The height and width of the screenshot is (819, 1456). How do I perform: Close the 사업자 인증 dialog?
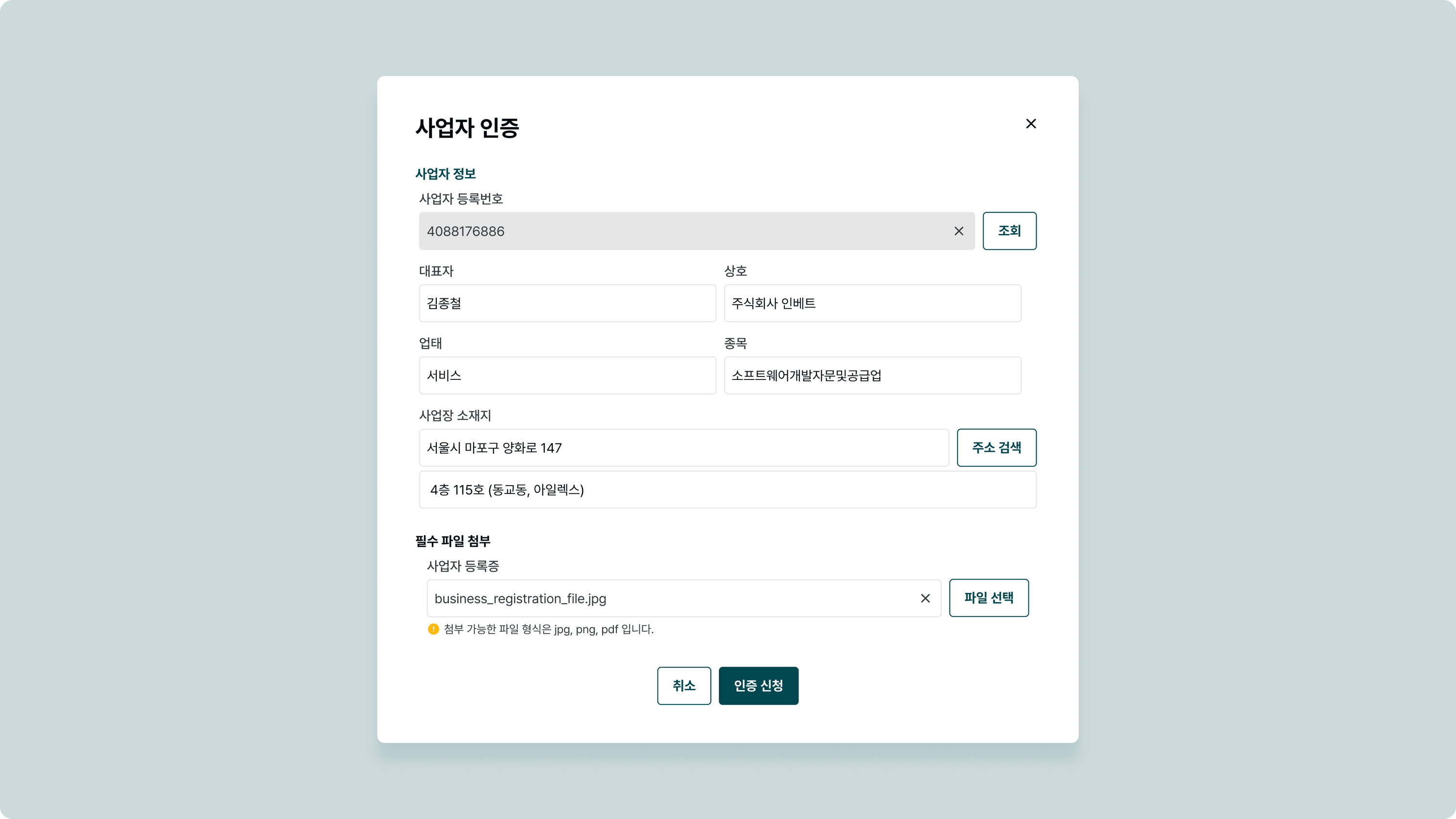pos(1030,124)
